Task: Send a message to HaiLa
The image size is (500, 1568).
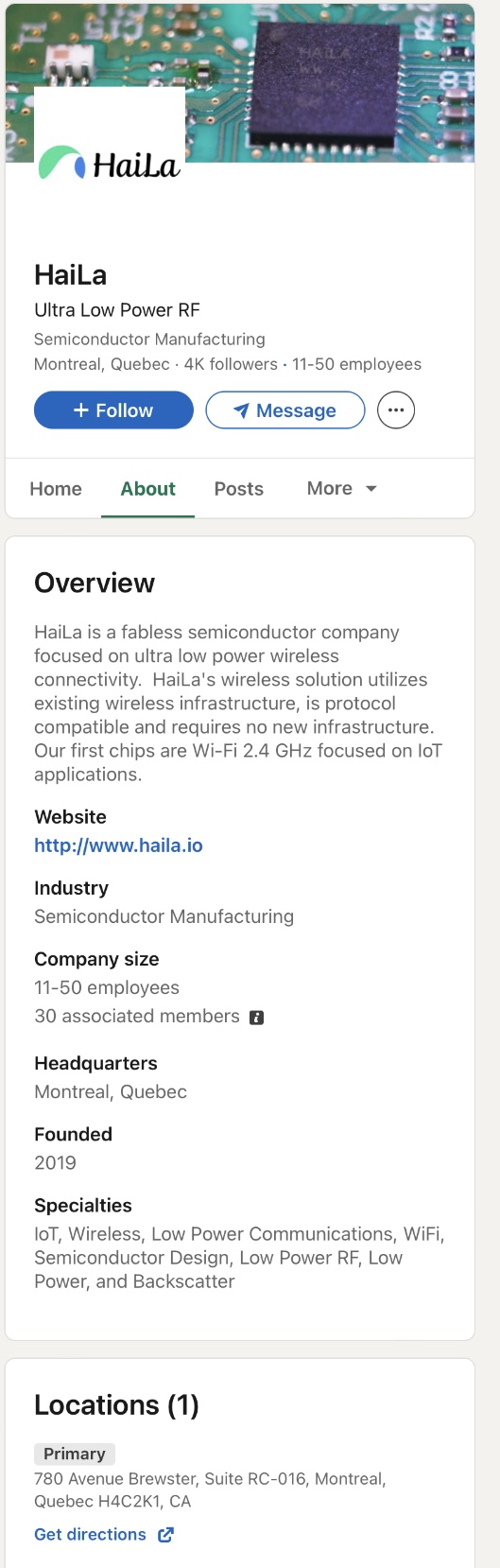Action: pos(285,410)
